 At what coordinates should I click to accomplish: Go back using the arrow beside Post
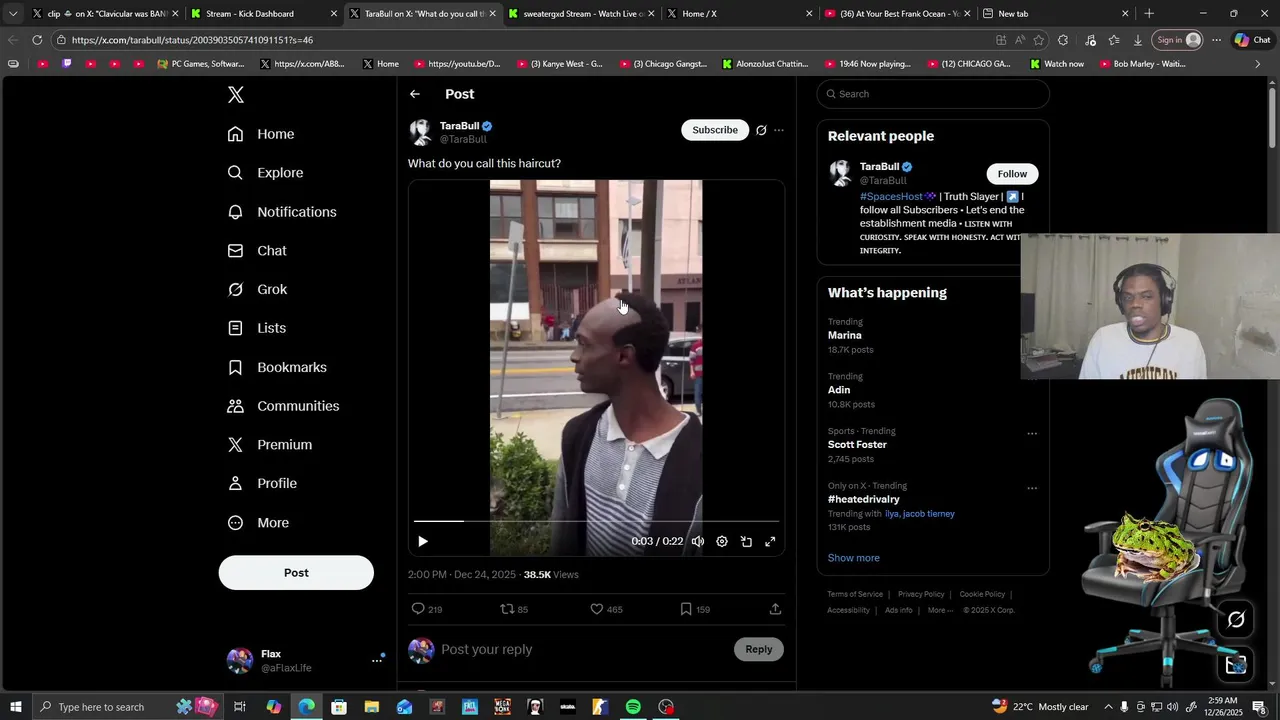415,94
